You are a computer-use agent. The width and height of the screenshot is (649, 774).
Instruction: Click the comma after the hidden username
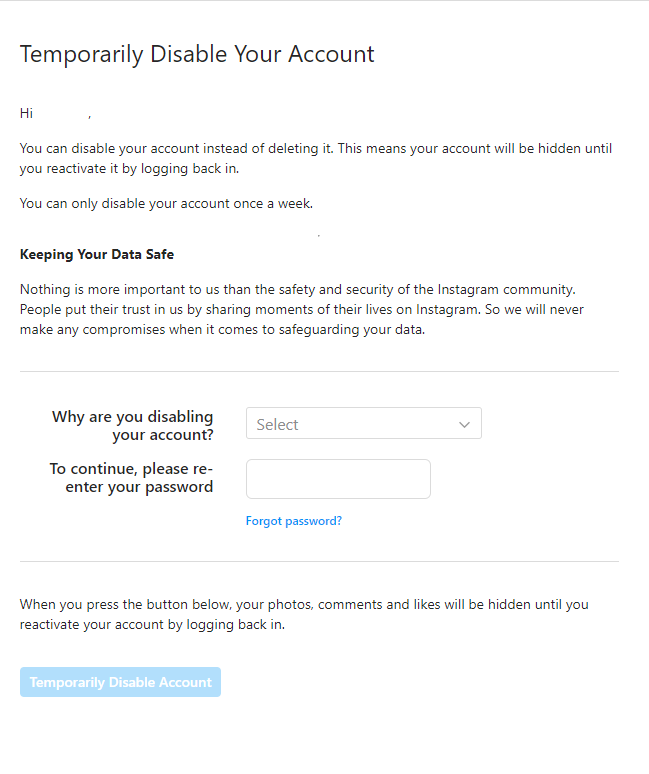[89, 116]
